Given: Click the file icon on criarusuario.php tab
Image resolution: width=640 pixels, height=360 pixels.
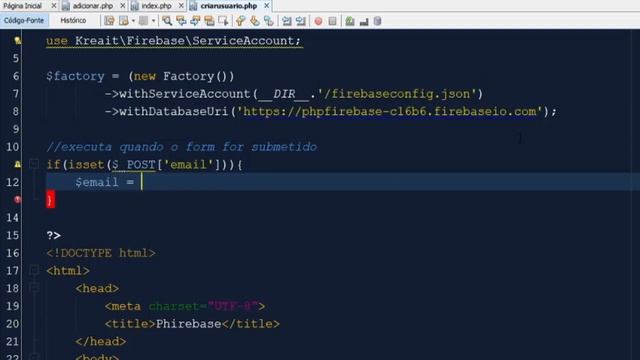Looking at the screenshot, I should pyautogui.click(x=194, y=6).
